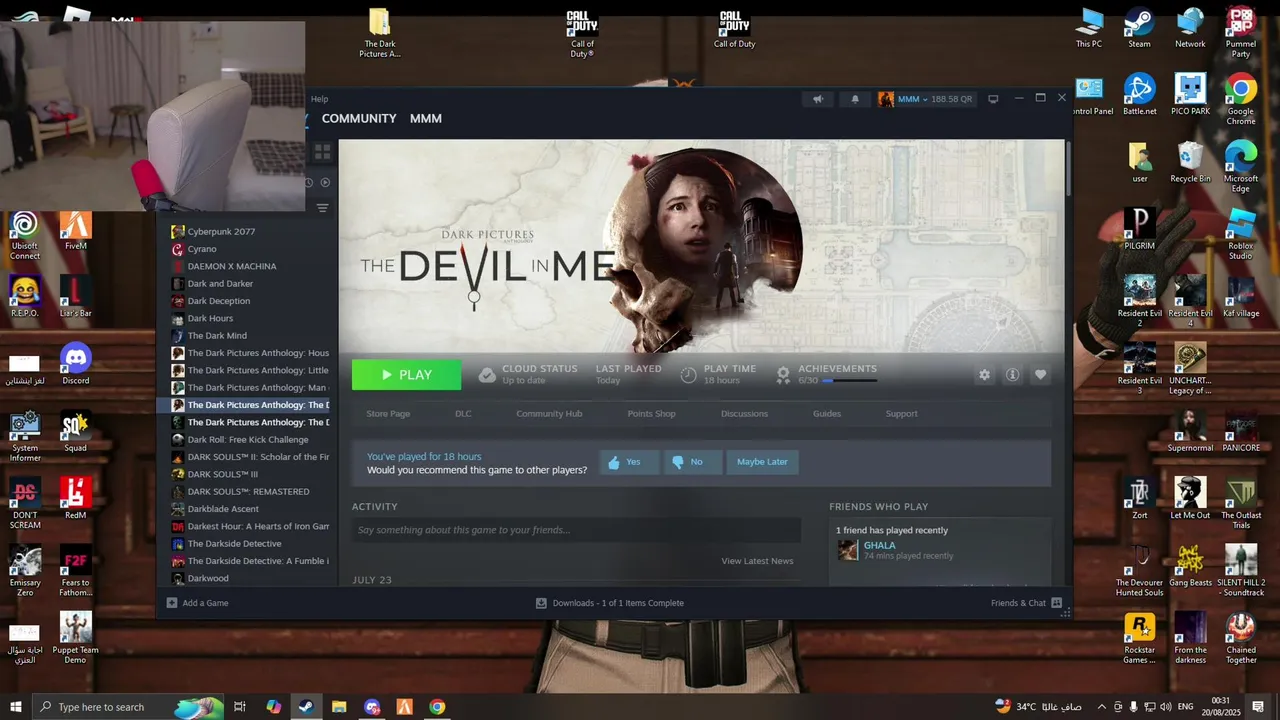Open Discord desktop icon

(76, 364)
